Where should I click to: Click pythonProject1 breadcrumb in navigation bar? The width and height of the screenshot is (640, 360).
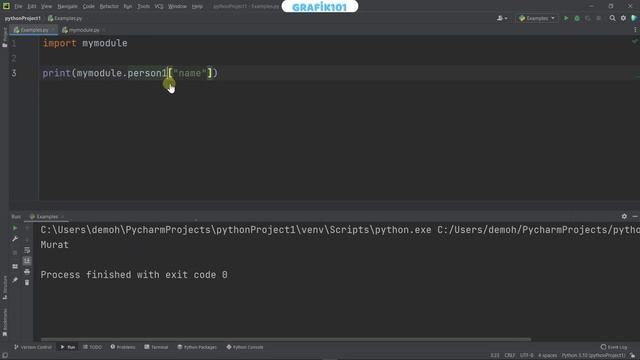point(22,18)
